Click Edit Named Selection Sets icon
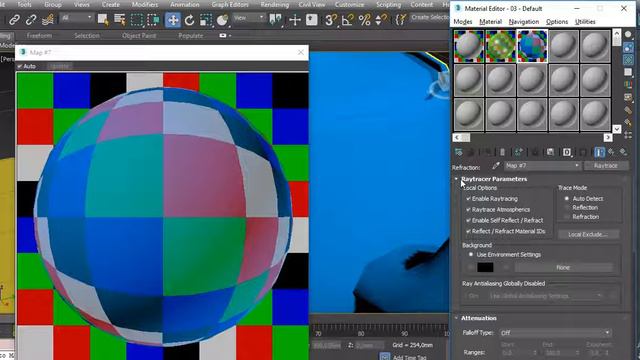The width and height of the screenshot is (640, 360). point(401,20)
